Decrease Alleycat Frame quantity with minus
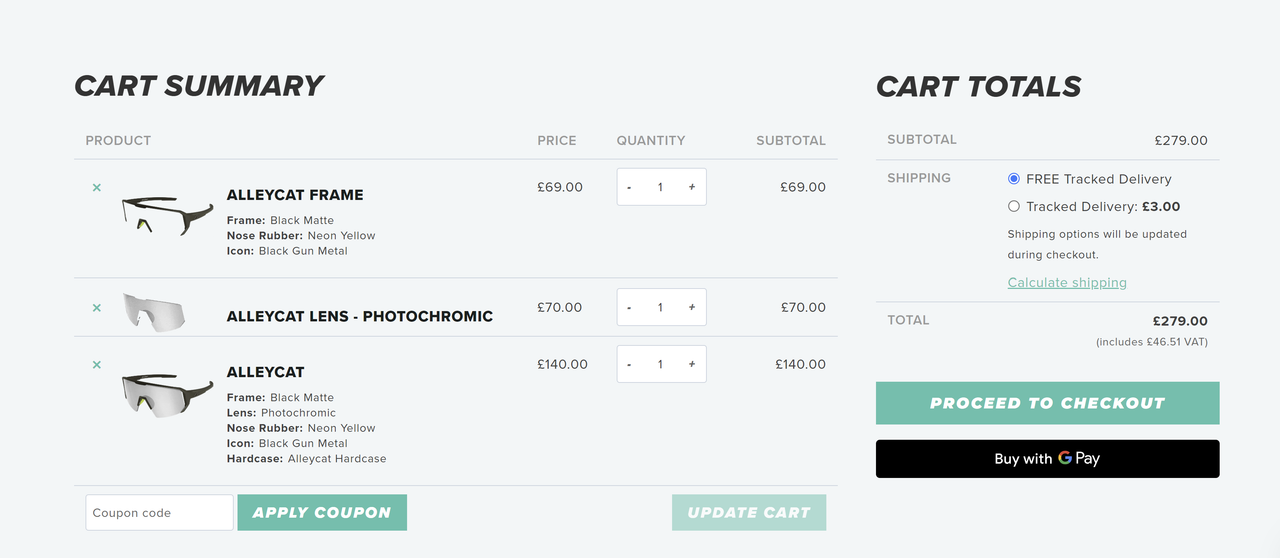The height and width of the screenshot is (558, 1280). pos(629,187)
